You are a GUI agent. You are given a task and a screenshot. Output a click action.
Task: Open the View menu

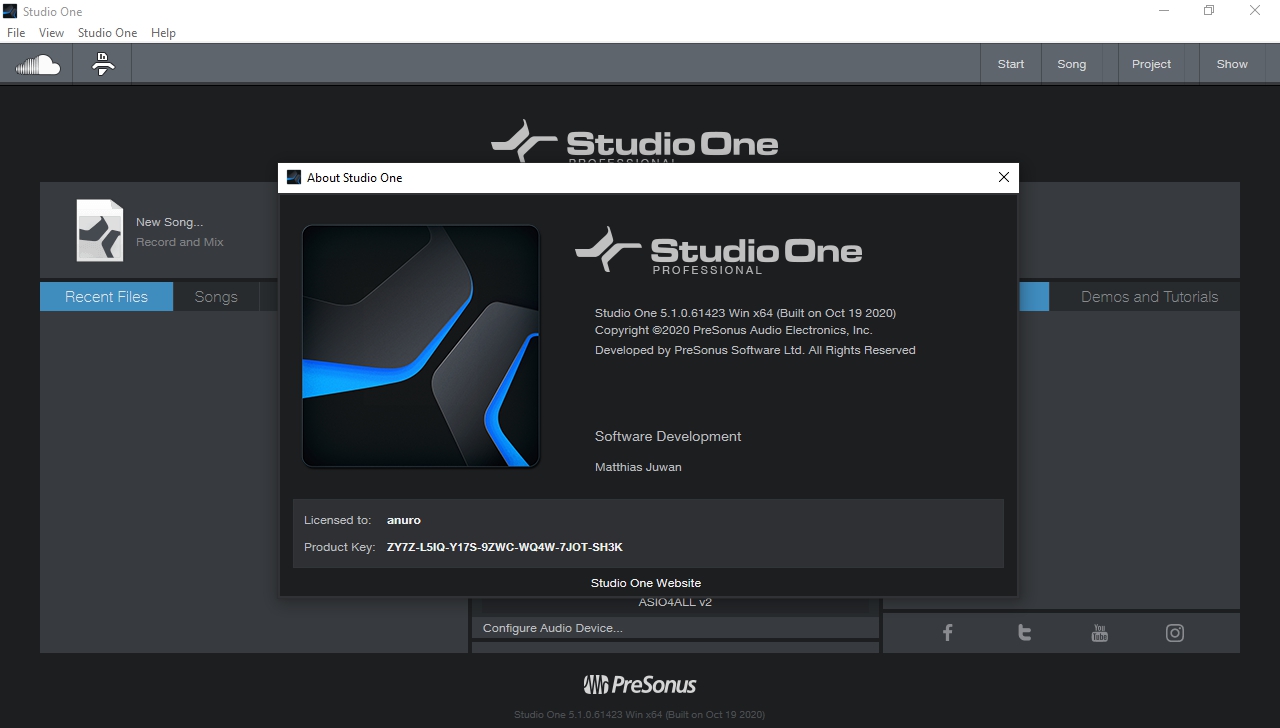51,33
